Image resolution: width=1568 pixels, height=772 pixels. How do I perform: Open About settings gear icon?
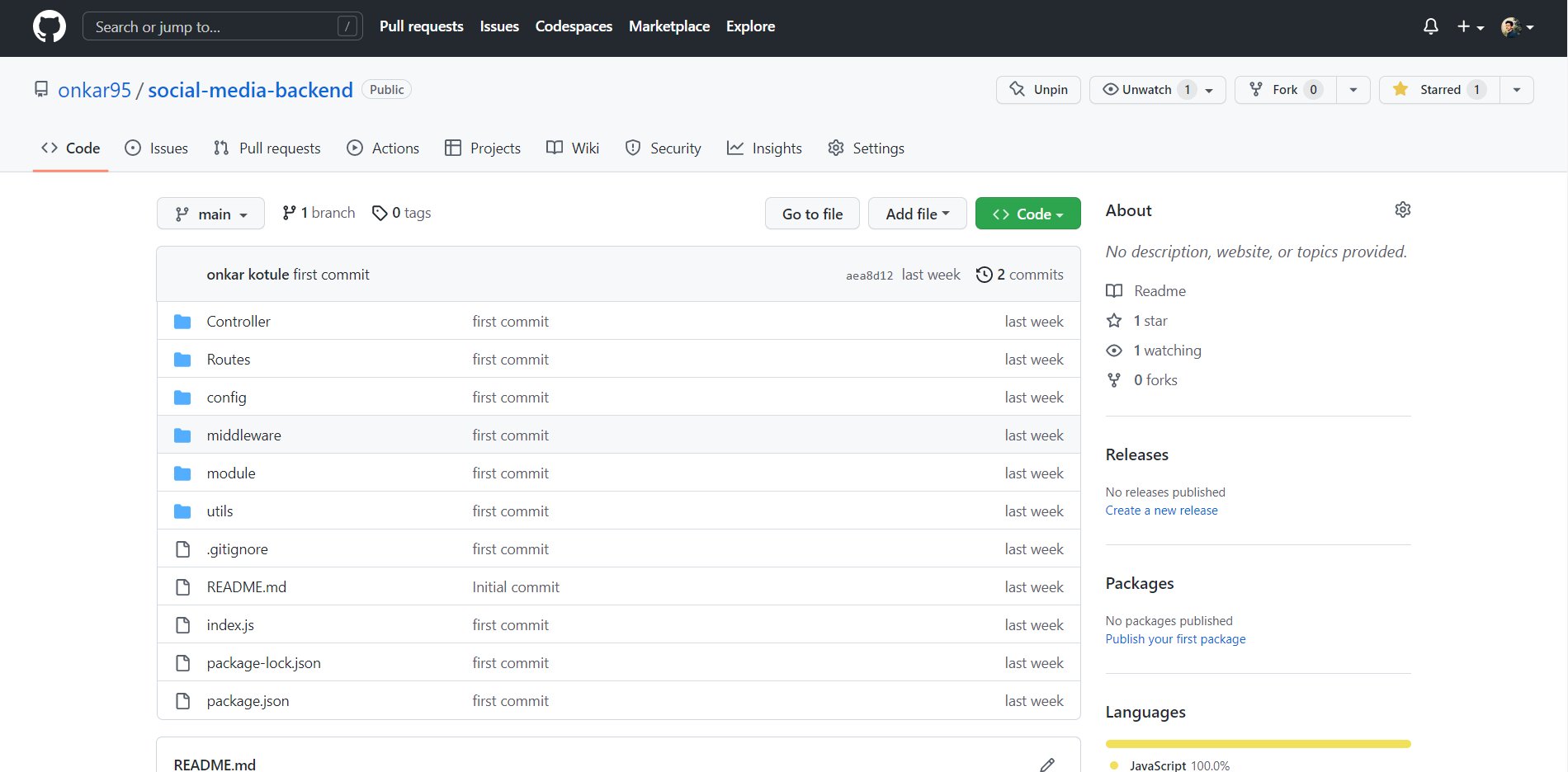click(1402, 209)
